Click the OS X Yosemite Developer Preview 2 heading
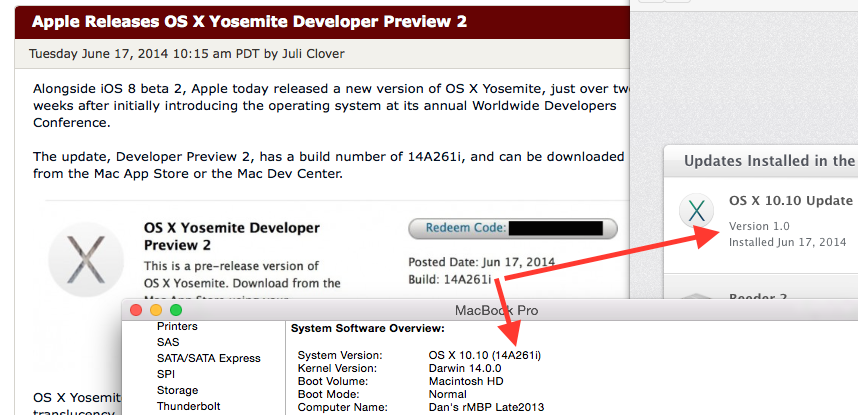Image resolution: width=858 pixels, height=415 pixels. click(x=232, y=236)
